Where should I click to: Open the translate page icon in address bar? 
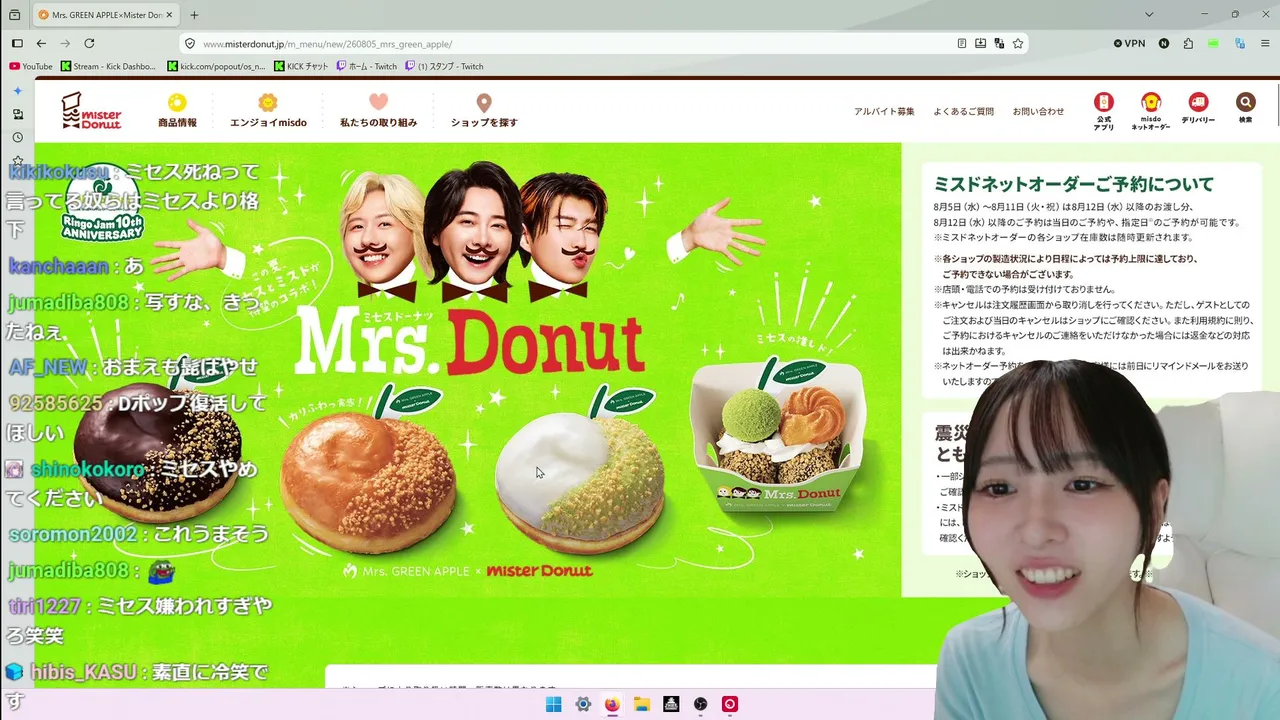tap(999, 44)
